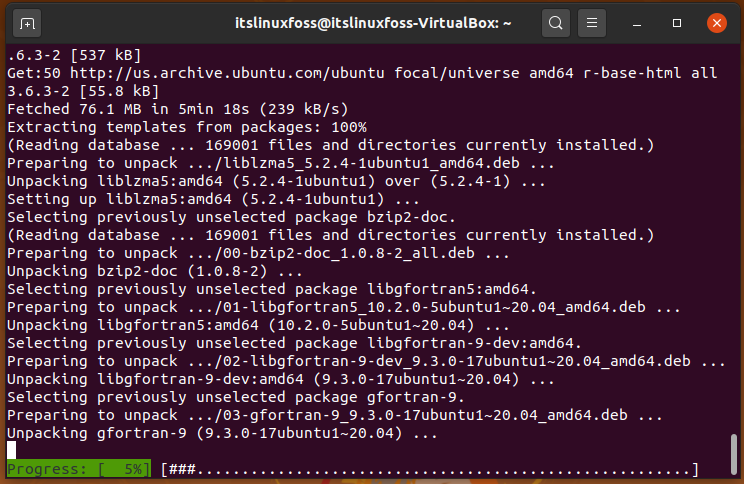
Task: Click 'Selecting previously unselected package libgfortran5:amd64.' line
Action: (271, 289)
